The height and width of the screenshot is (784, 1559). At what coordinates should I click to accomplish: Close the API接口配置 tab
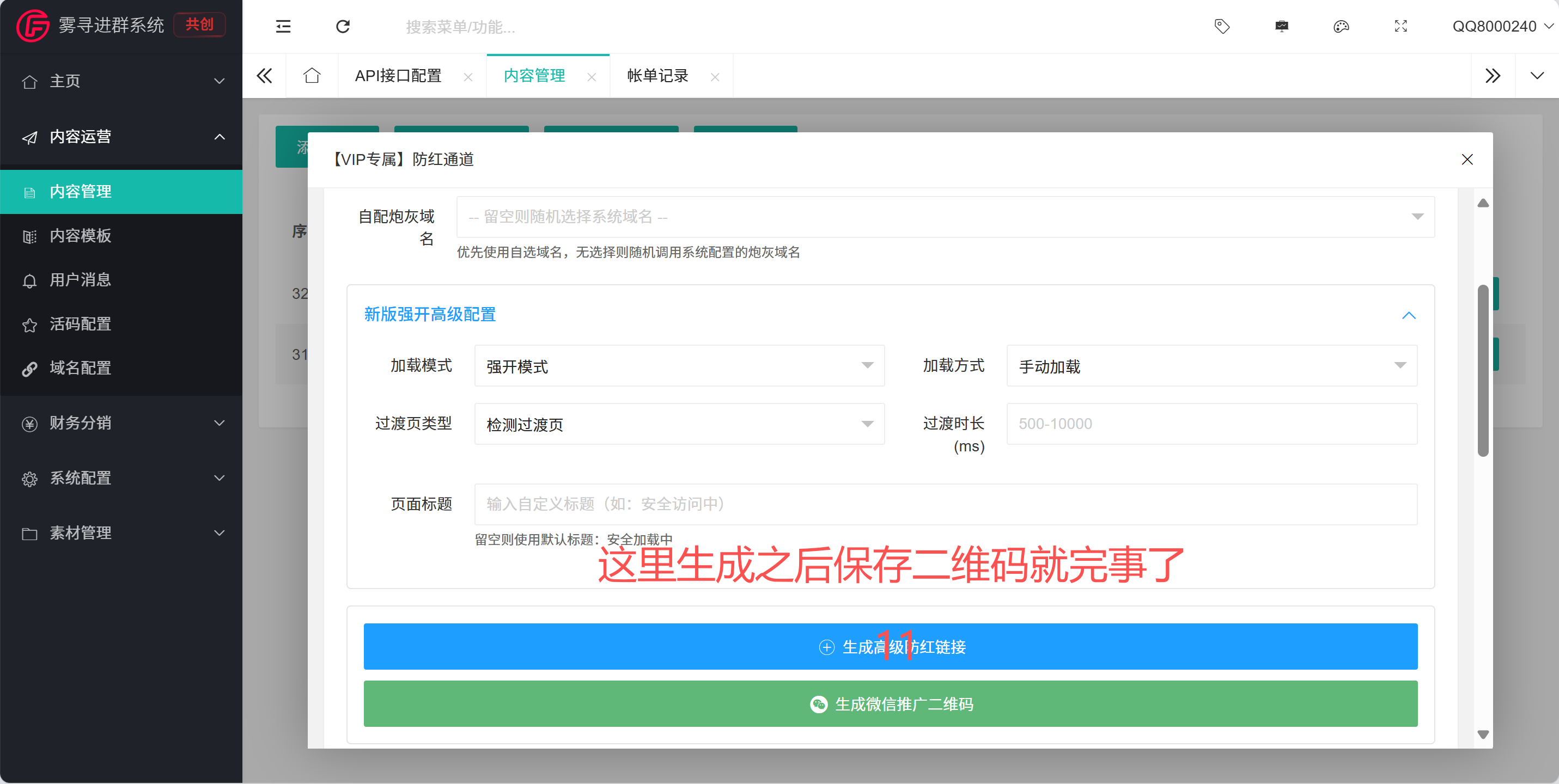[x=468, y=77]
